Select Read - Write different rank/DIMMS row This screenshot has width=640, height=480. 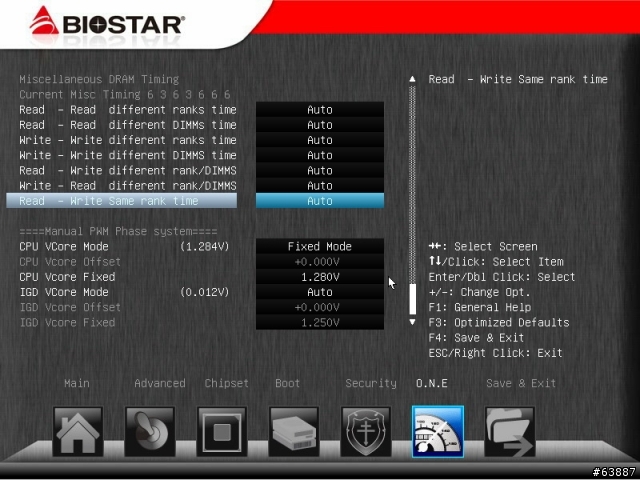pos(128,171)
